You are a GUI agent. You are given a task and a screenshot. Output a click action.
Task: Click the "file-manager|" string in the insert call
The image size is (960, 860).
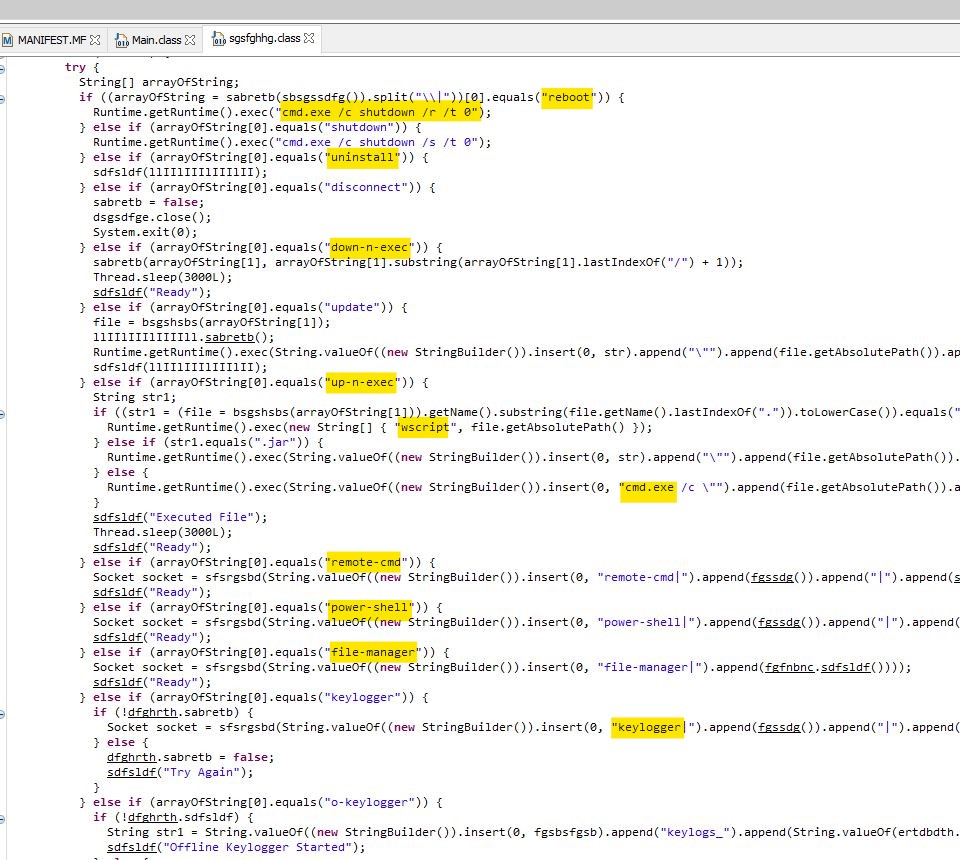tap(650, 667)
